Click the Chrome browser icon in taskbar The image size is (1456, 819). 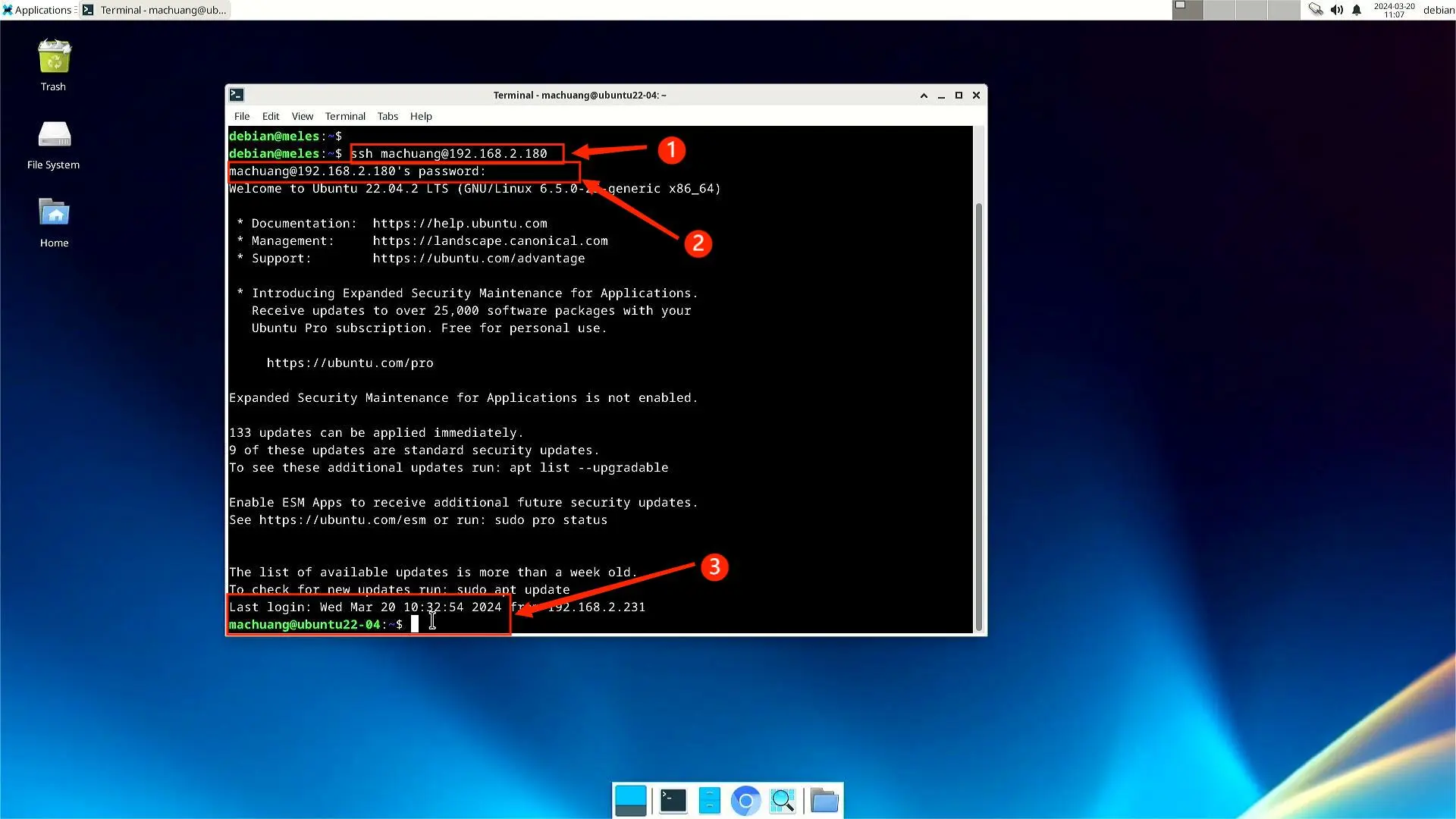(x=747, y=800)
